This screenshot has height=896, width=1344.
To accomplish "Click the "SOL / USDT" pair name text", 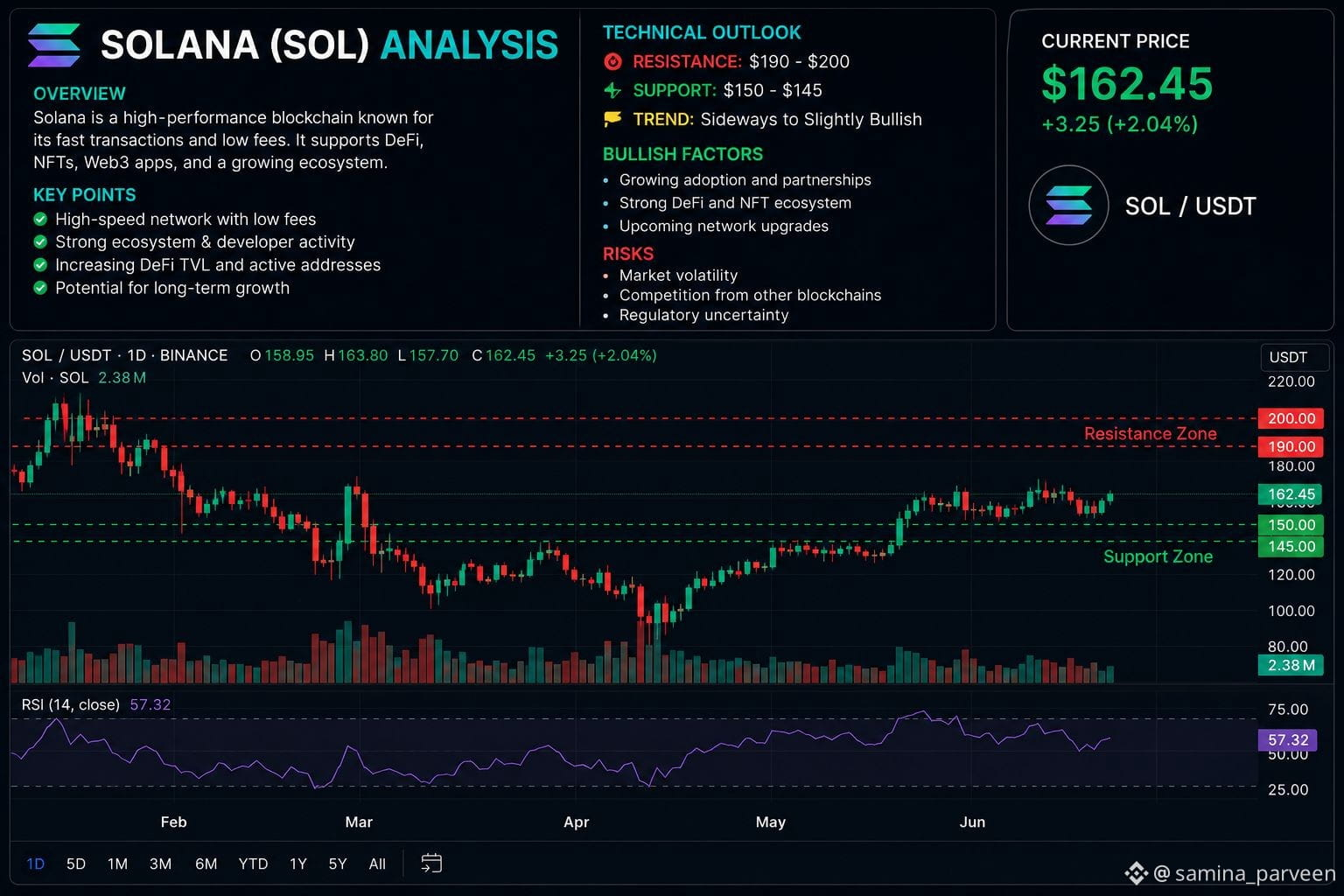I will (1190, 206).
